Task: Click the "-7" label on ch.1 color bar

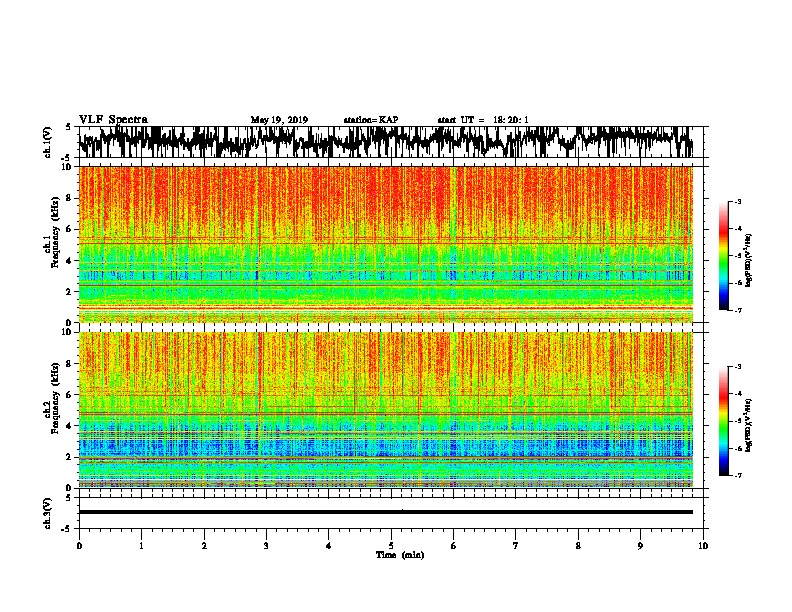Action: [738, 311]
